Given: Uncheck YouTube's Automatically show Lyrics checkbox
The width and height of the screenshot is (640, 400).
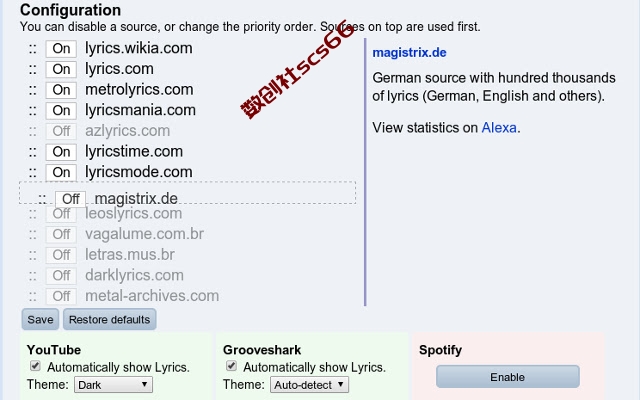Looking at the screenshot, I should tap(36, 366).
